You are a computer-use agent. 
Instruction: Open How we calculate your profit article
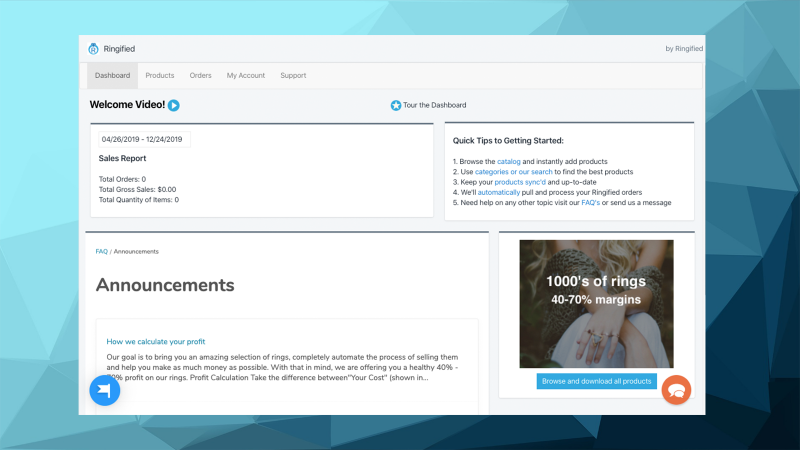pyautogui.click(x=156, y=341)
